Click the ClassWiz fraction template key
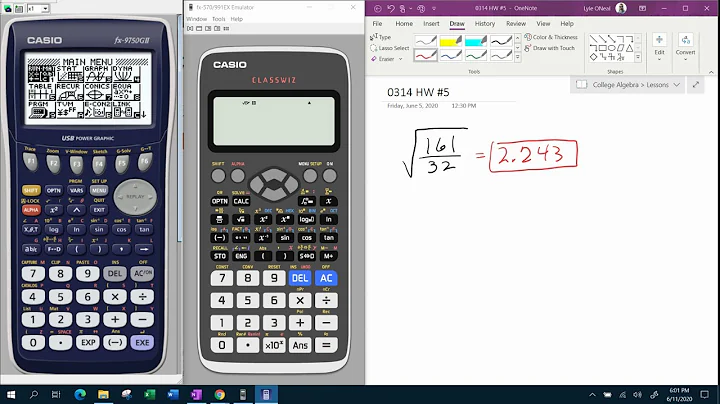 click(219, 219)
